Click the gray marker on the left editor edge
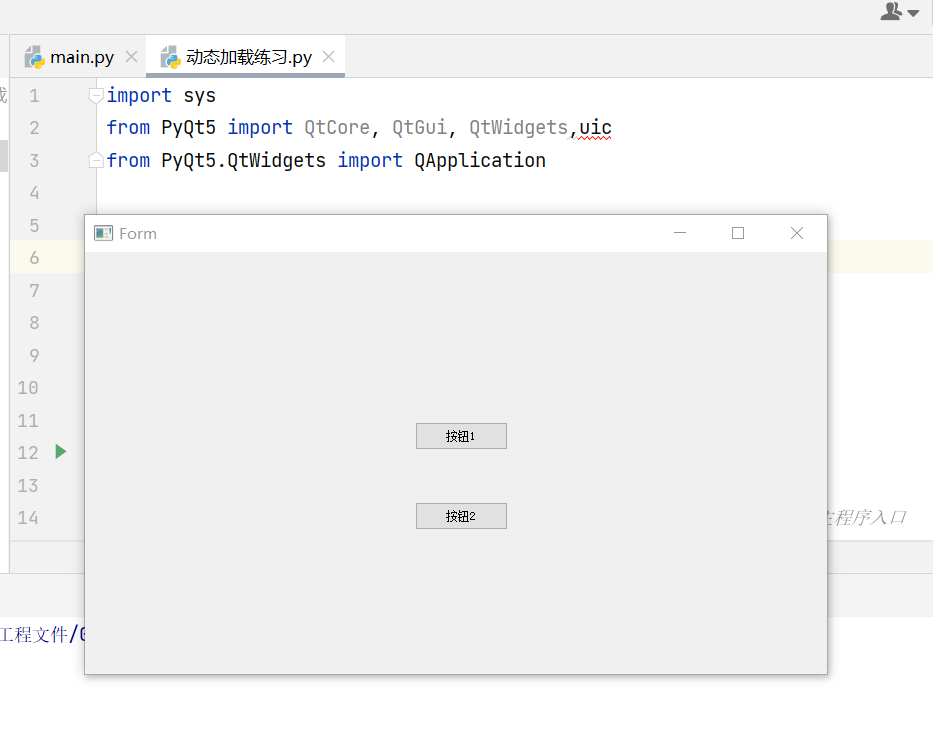The width and height of the screenshot is (933, 751). tap(3, 155)
